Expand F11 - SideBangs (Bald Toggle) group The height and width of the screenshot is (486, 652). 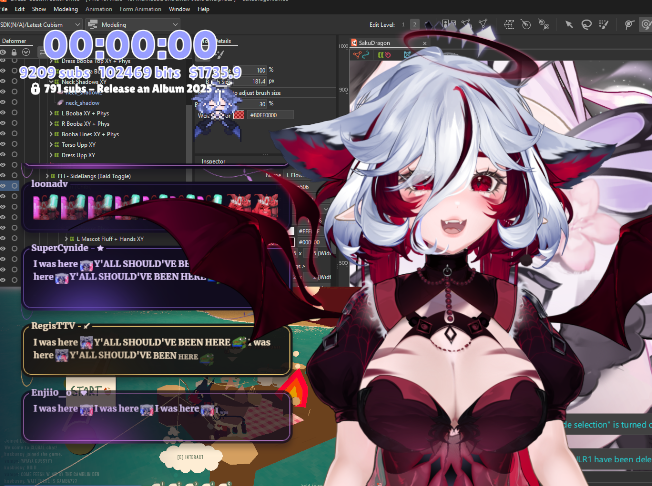(47, 176)
